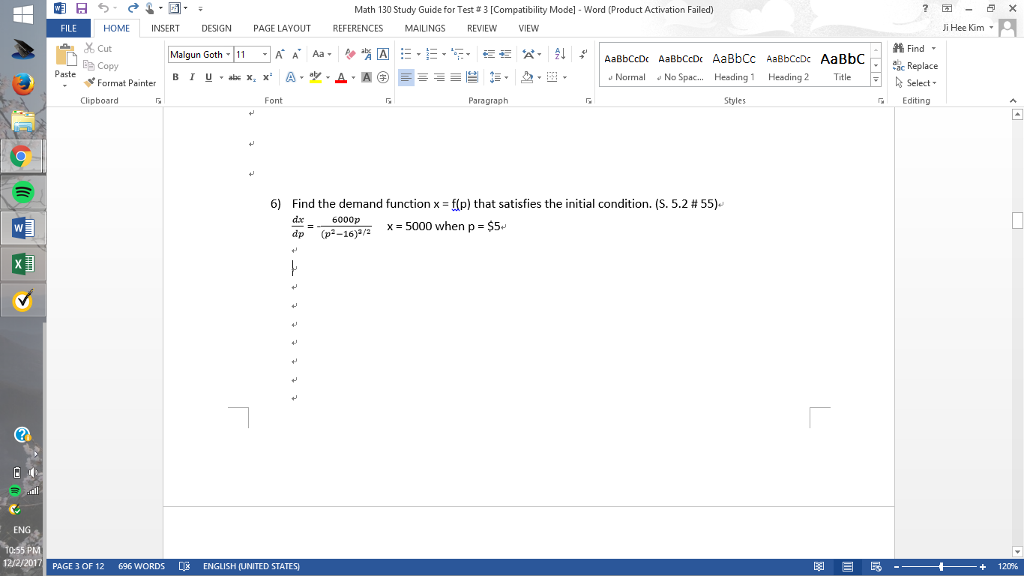This screenshot has height=576, width=1024.
Task: Click the 696 WORDS counter
Action: click(x=142, y=566)
